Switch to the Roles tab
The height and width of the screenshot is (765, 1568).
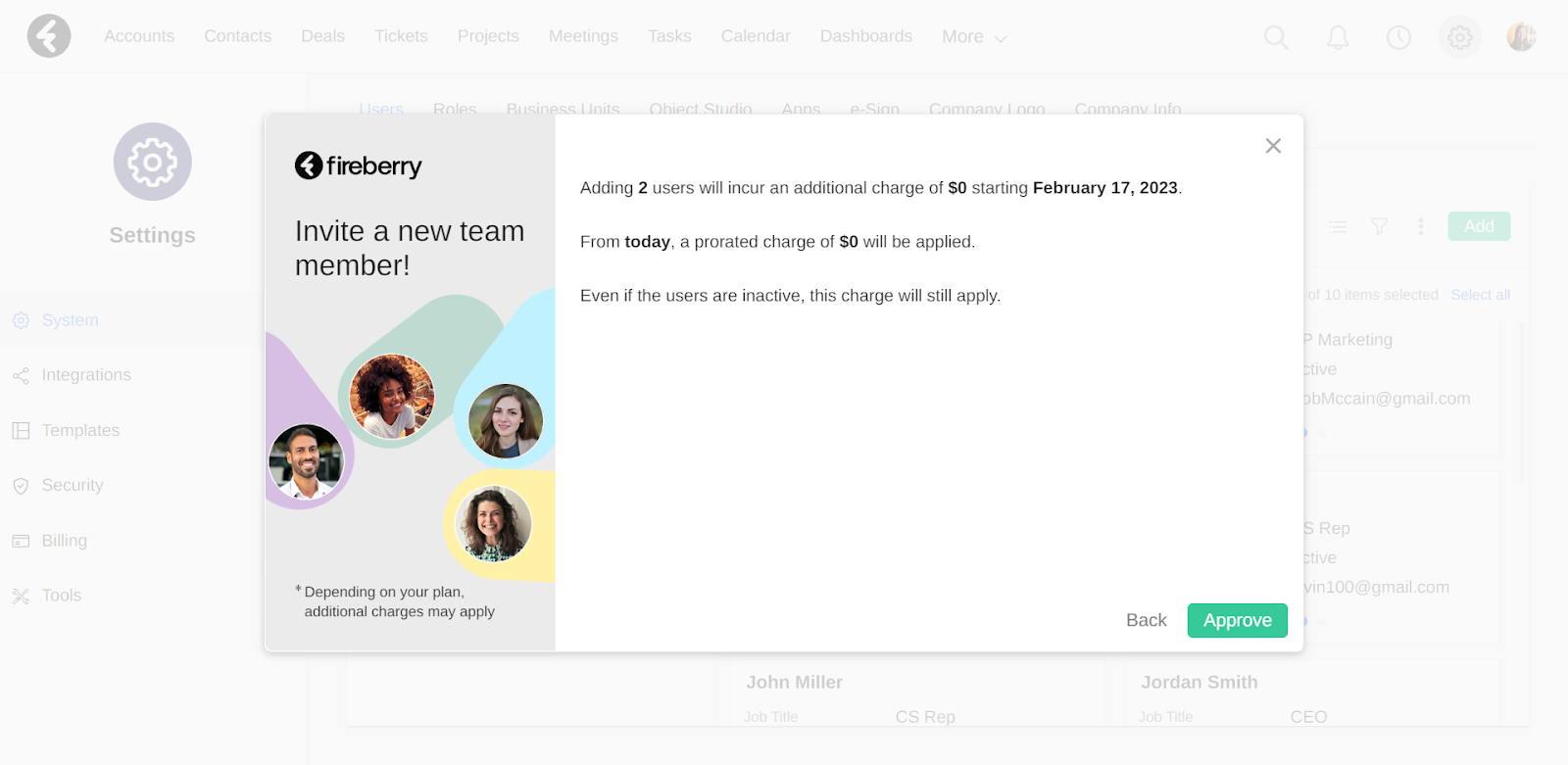[x=455, y=109]
